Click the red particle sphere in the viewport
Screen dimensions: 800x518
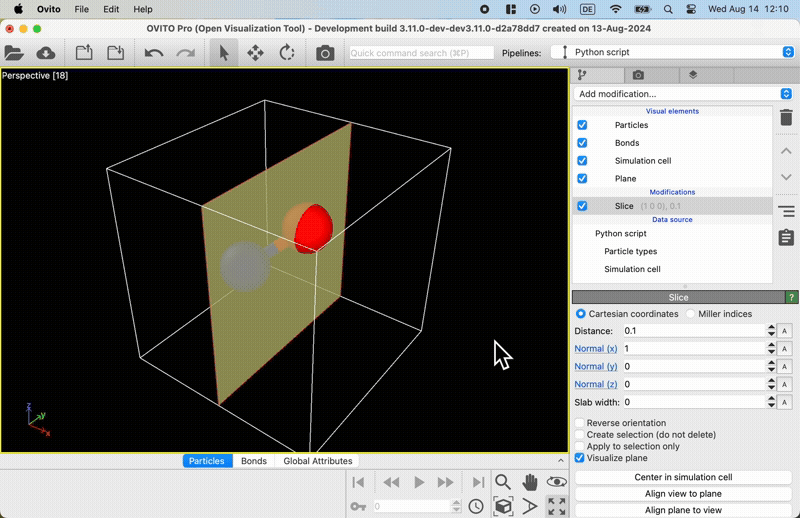[312, 226]
